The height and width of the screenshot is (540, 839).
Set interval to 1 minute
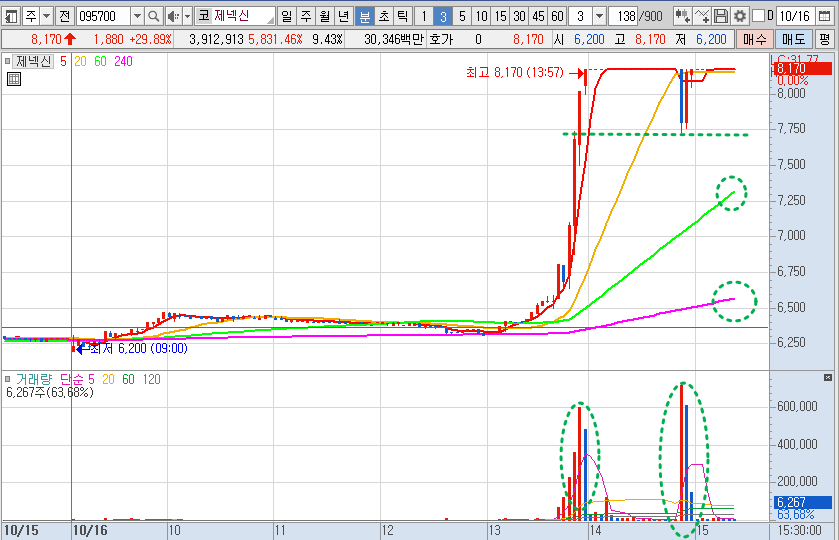[x=424, y=16]
